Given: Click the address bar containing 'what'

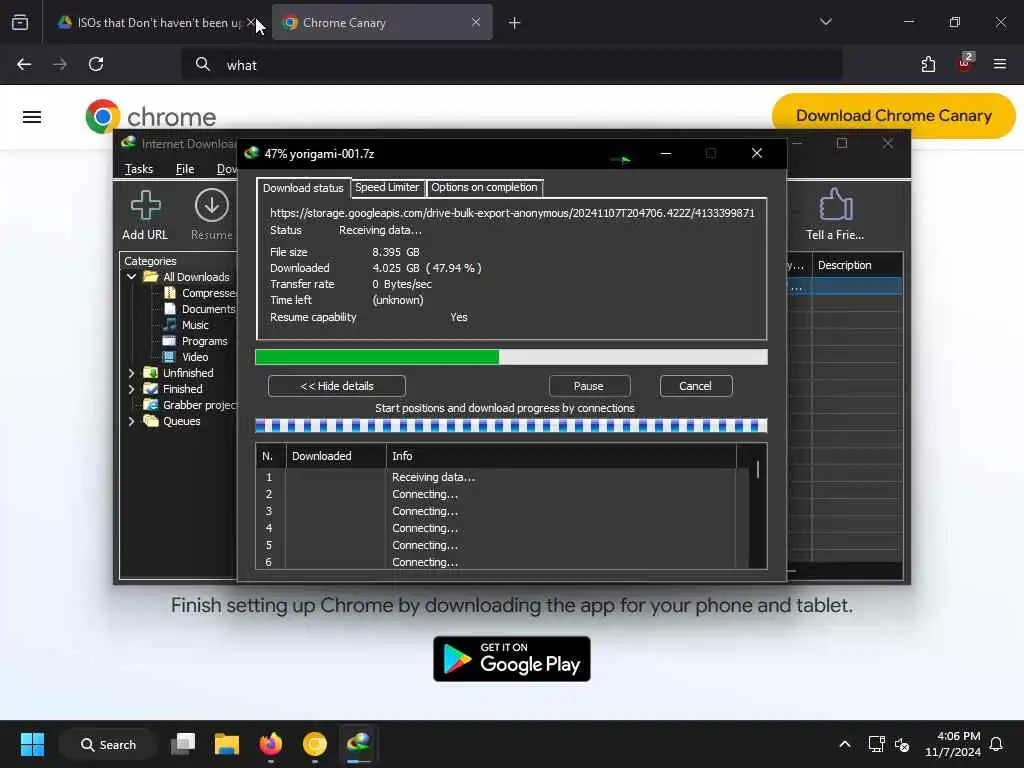Looking at the screenshot, I should click(x=511, y=65).
